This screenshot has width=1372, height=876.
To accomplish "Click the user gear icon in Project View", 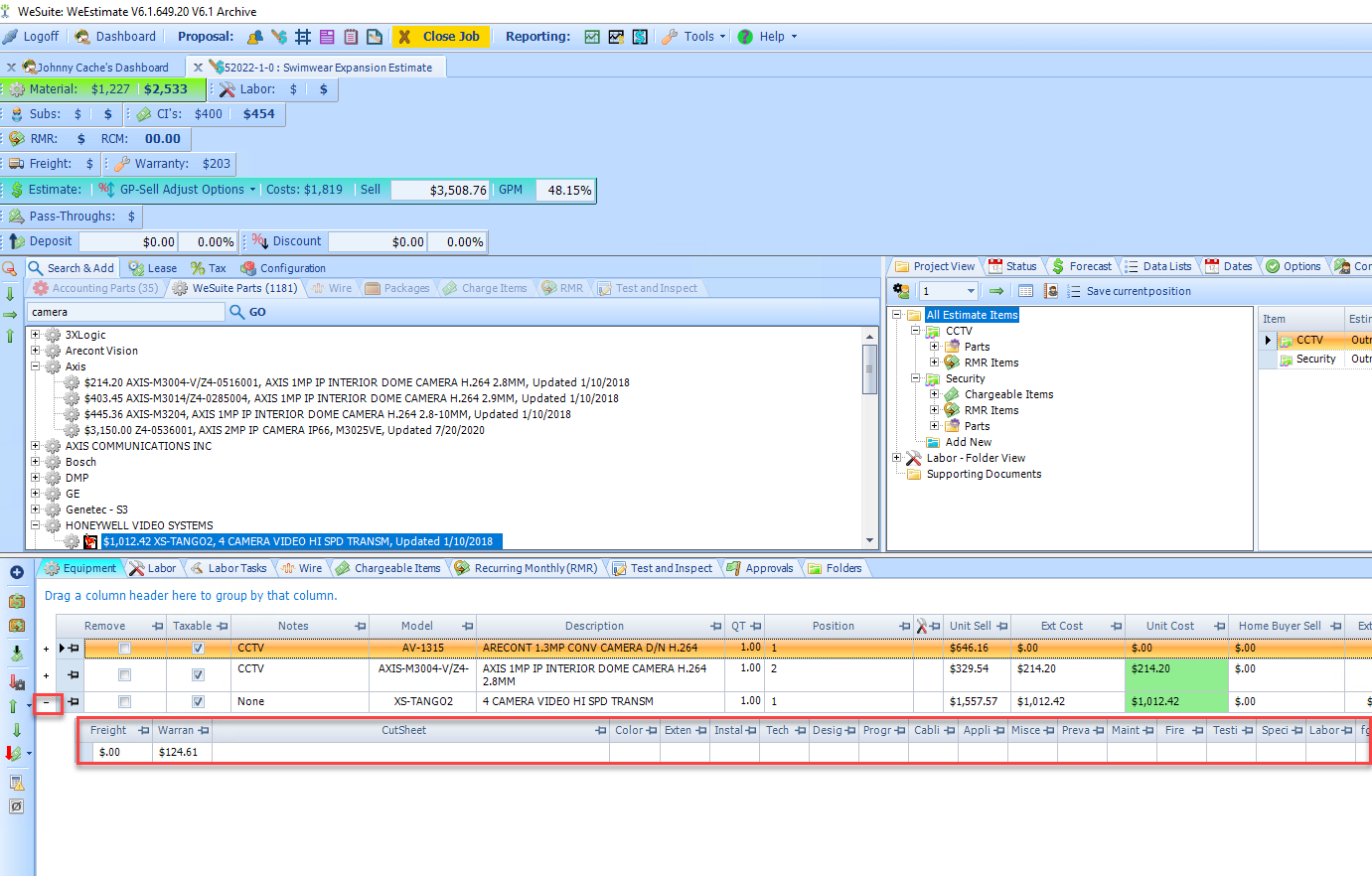I will click(901, 291).
